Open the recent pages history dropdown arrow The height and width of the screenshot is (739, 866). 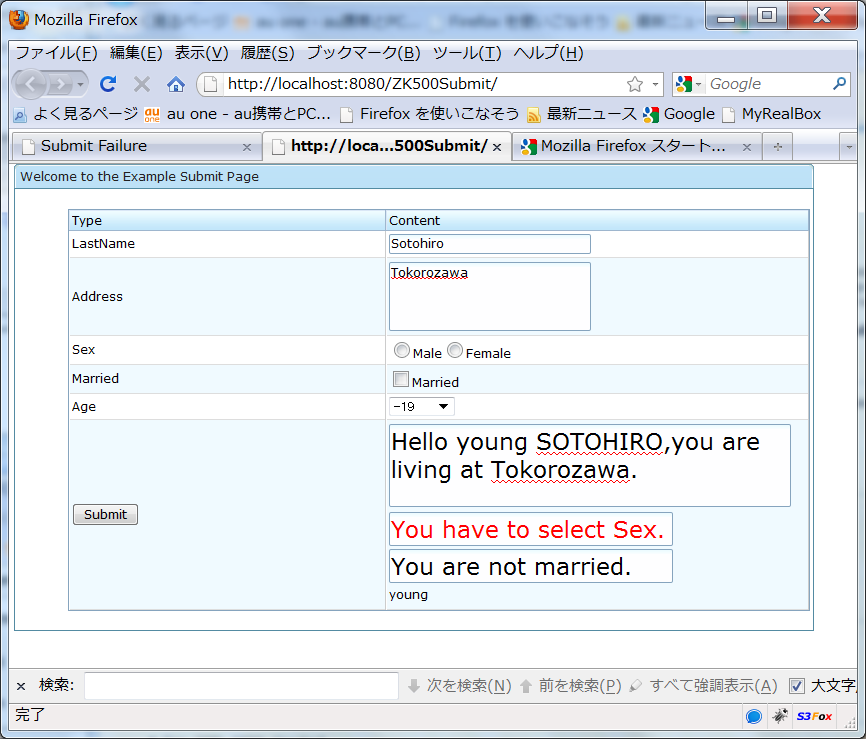click(81, 84)
